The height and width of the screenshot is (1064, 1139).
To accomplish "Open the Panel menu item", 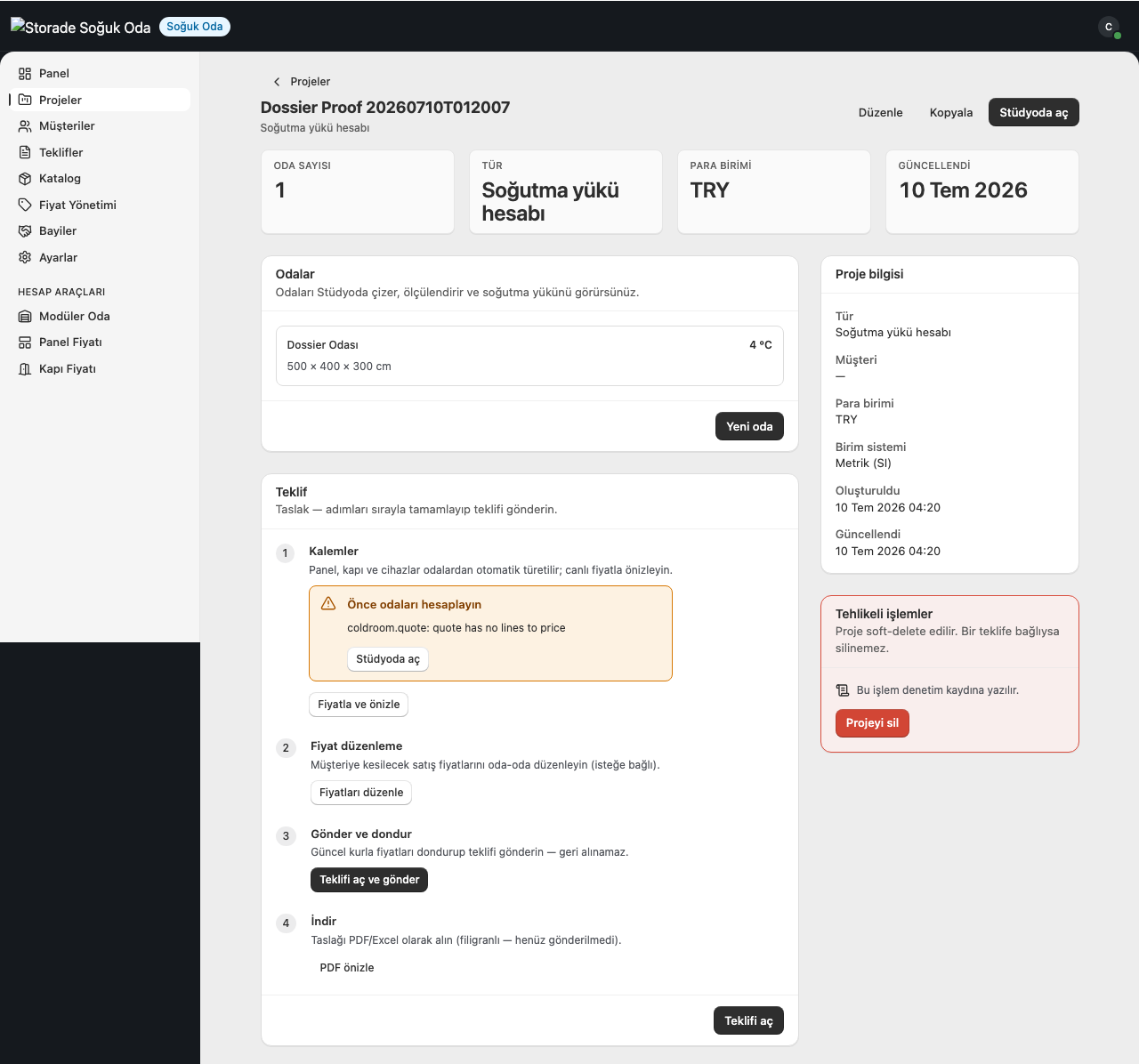I will point(100,74).
